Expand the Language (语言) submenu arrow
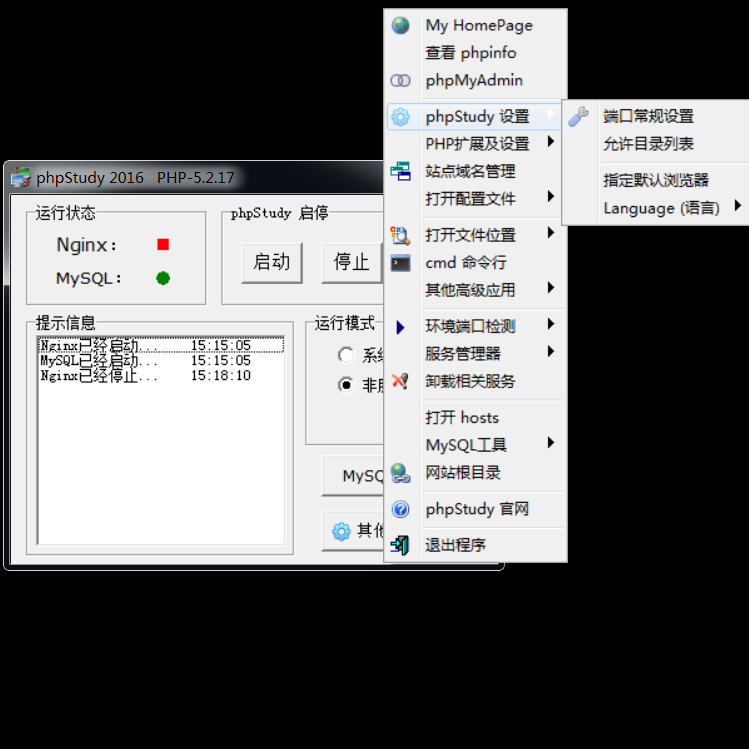 [738, 205]
